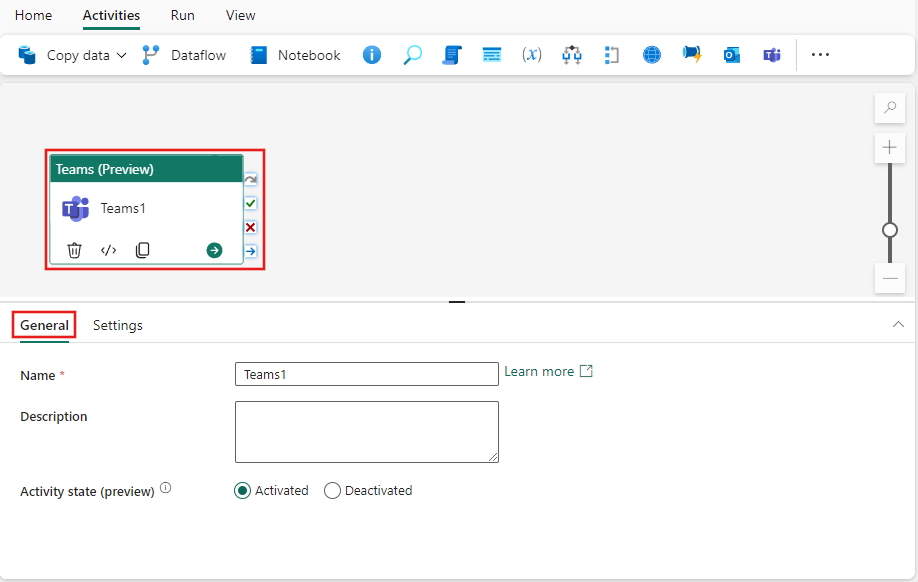Add the Functions lightning activity
This screenshot has height=582, width=918.
coord(692,55)
